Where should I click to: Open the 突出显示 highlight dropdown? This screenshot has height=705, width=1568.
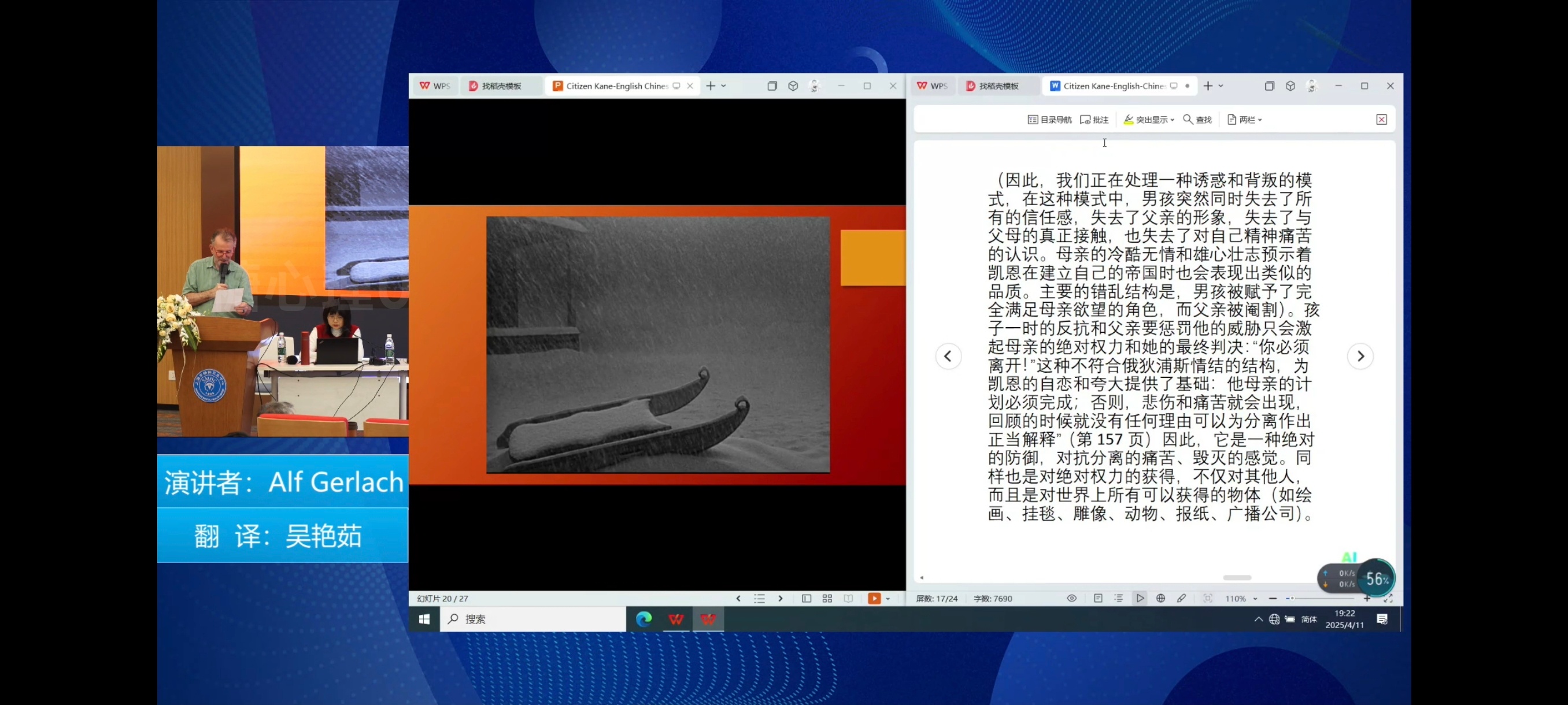pos(1149,120)
